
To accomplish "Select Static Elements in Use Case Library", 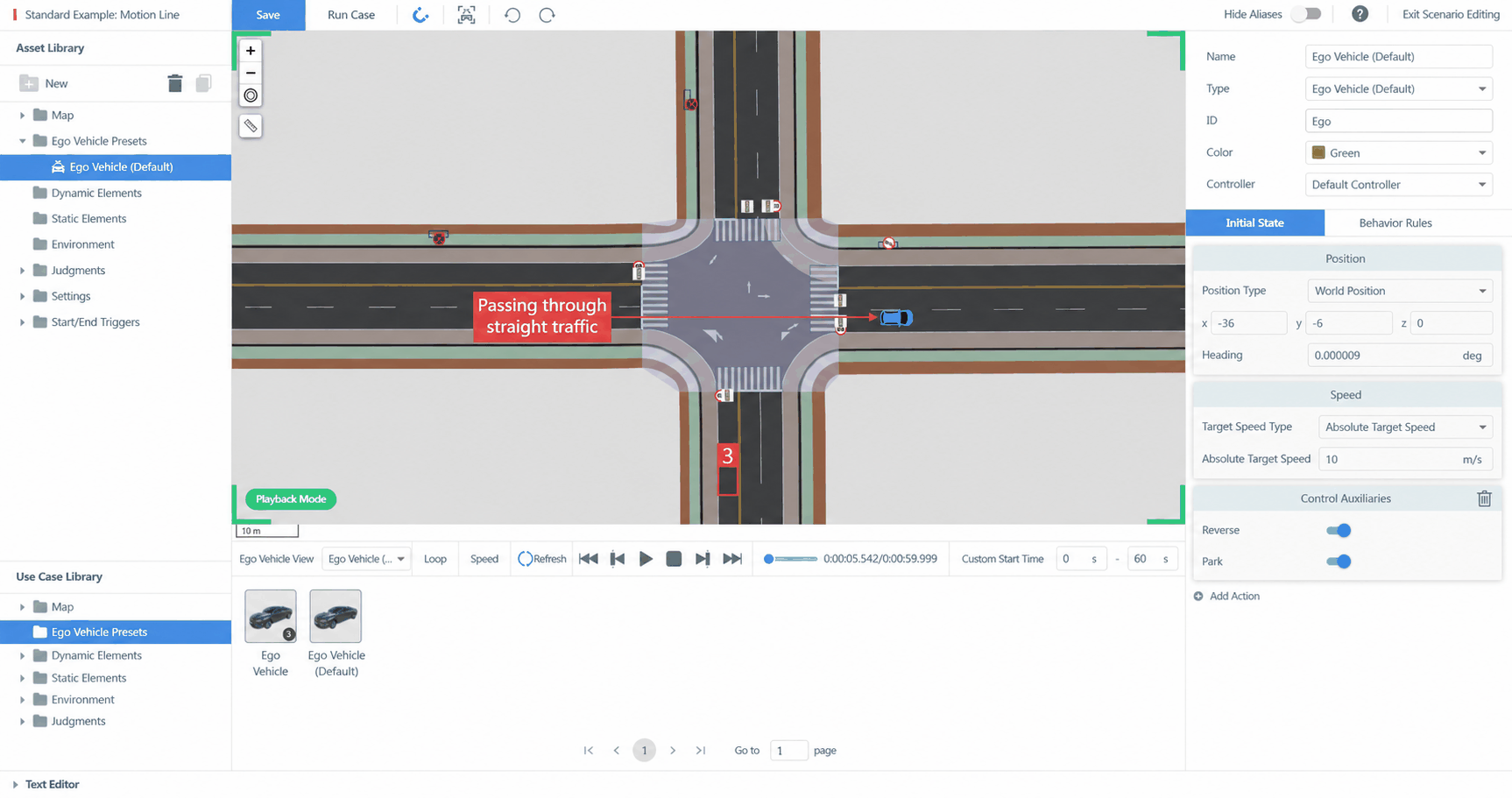I will [88, 678].
